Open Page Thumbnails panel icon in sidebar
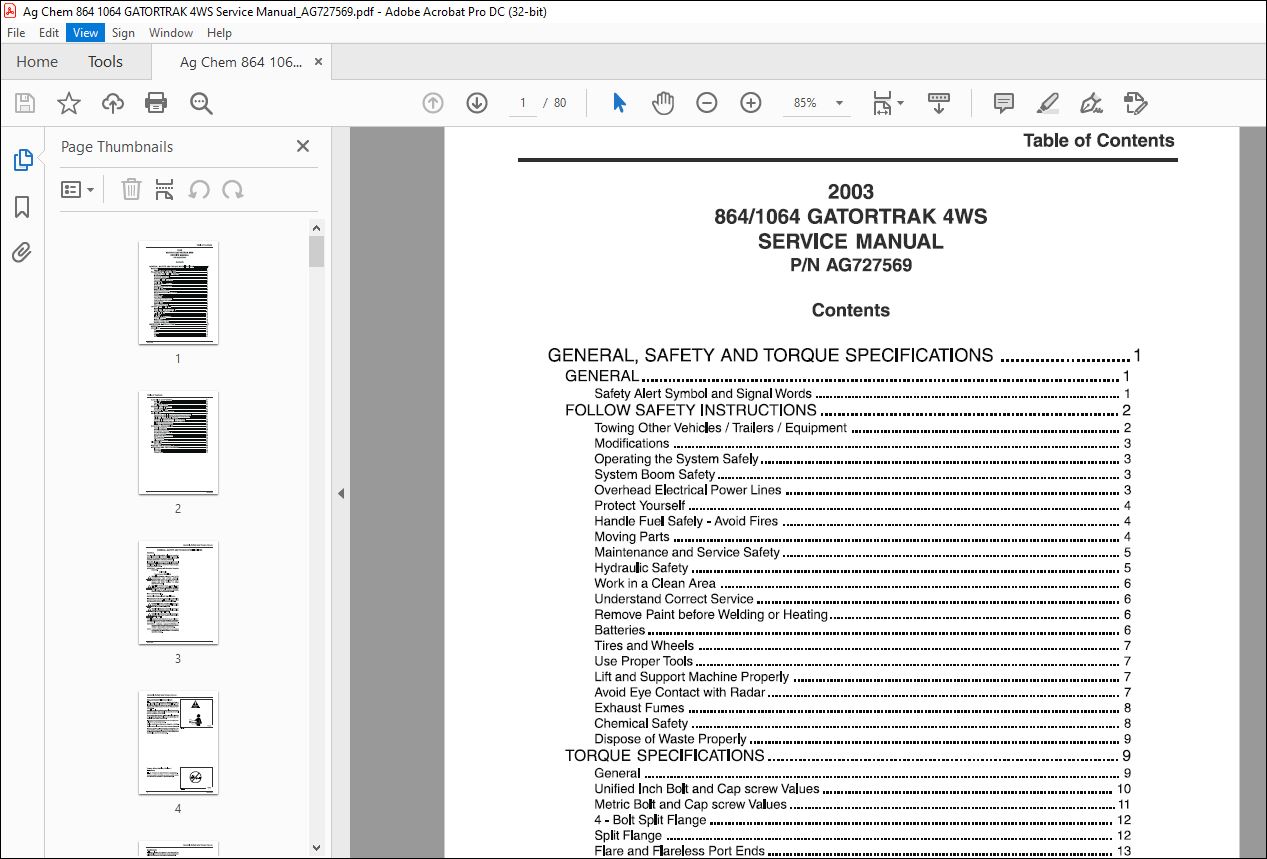The image size is (1267, 859). [x=22, y=160]
